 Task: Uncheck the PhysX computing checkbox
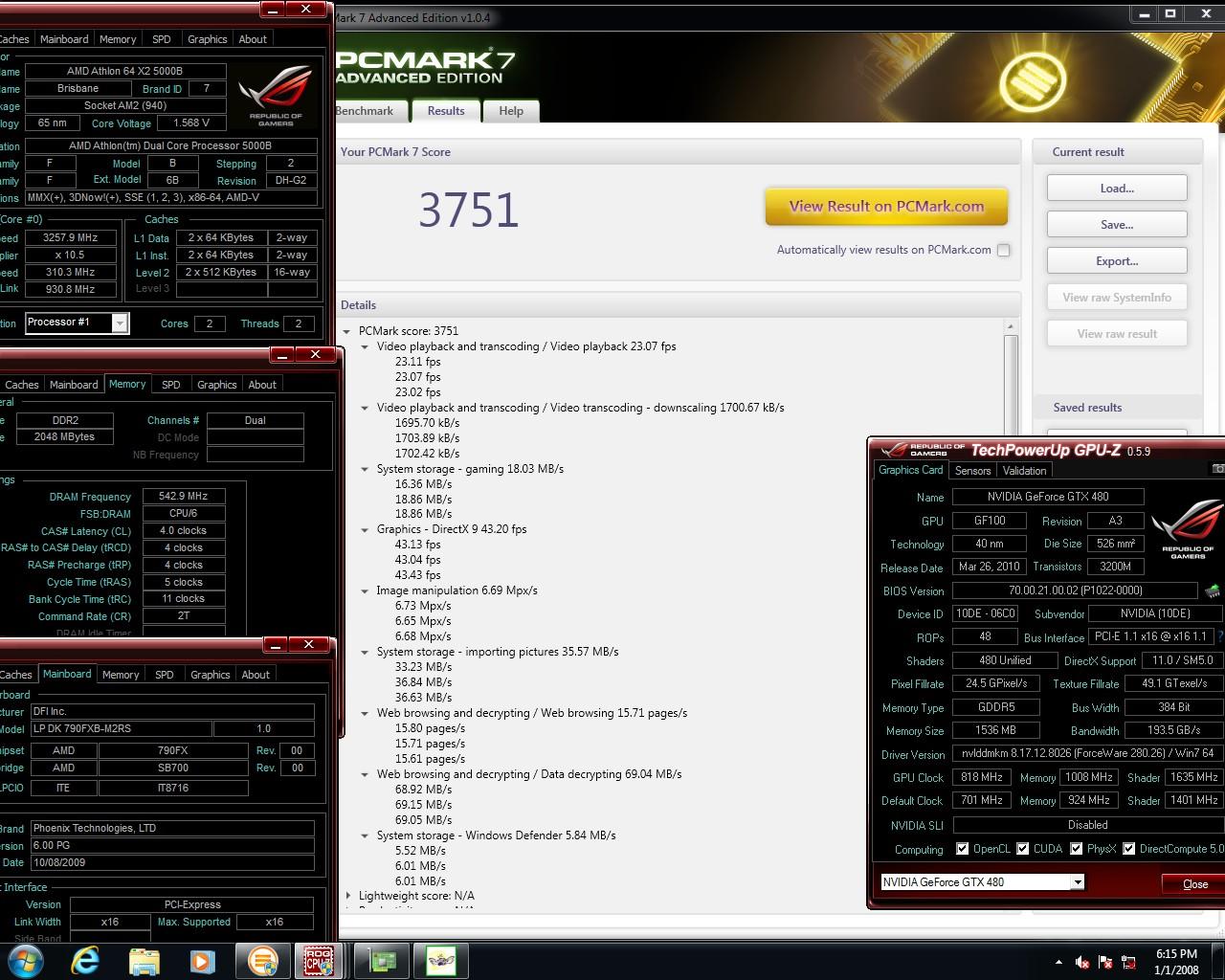pos(1077,848)
